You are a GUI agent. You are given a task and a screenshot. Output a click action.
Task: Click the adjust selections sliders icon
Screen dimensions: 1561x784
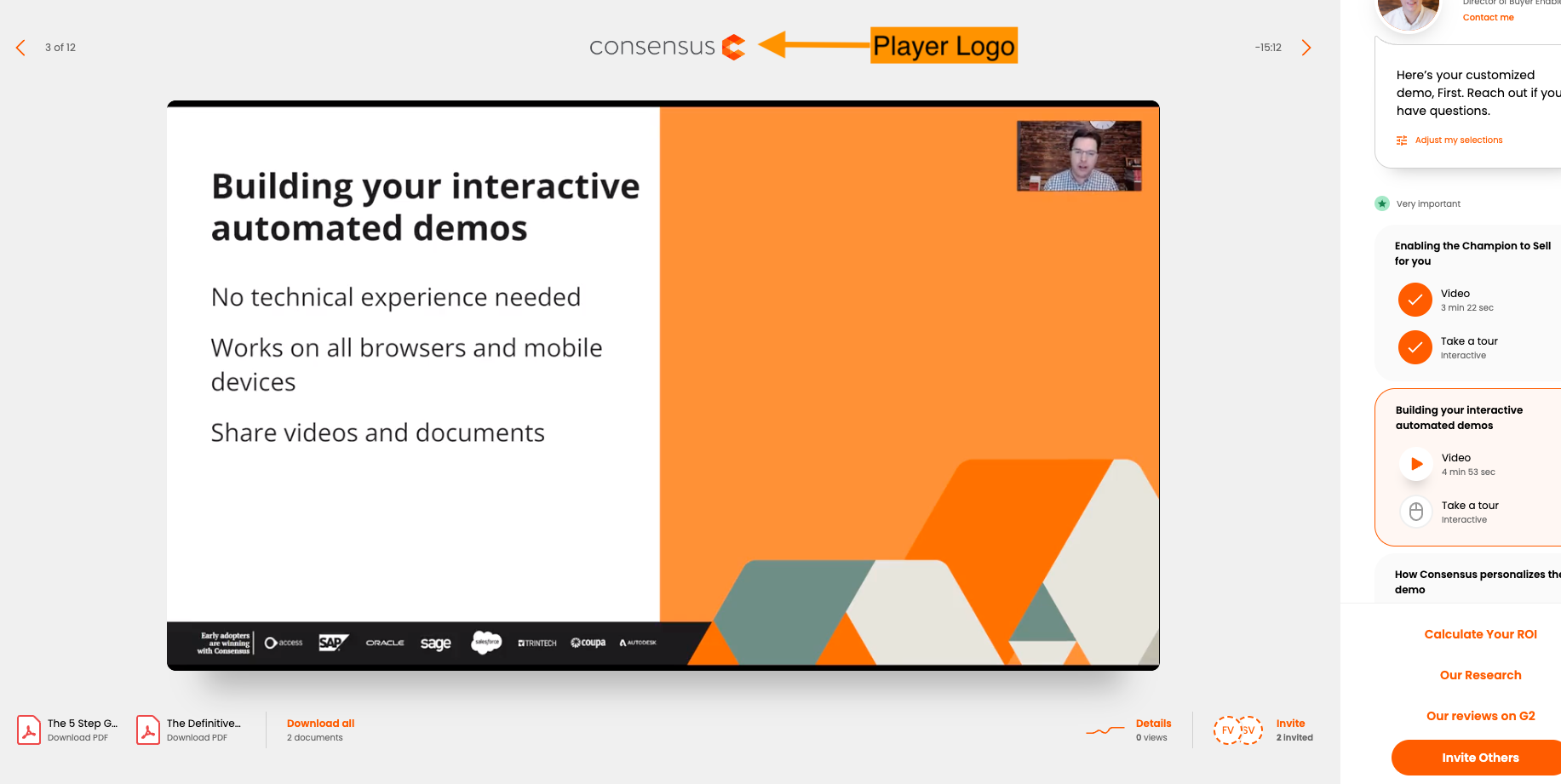(1402, 140)
